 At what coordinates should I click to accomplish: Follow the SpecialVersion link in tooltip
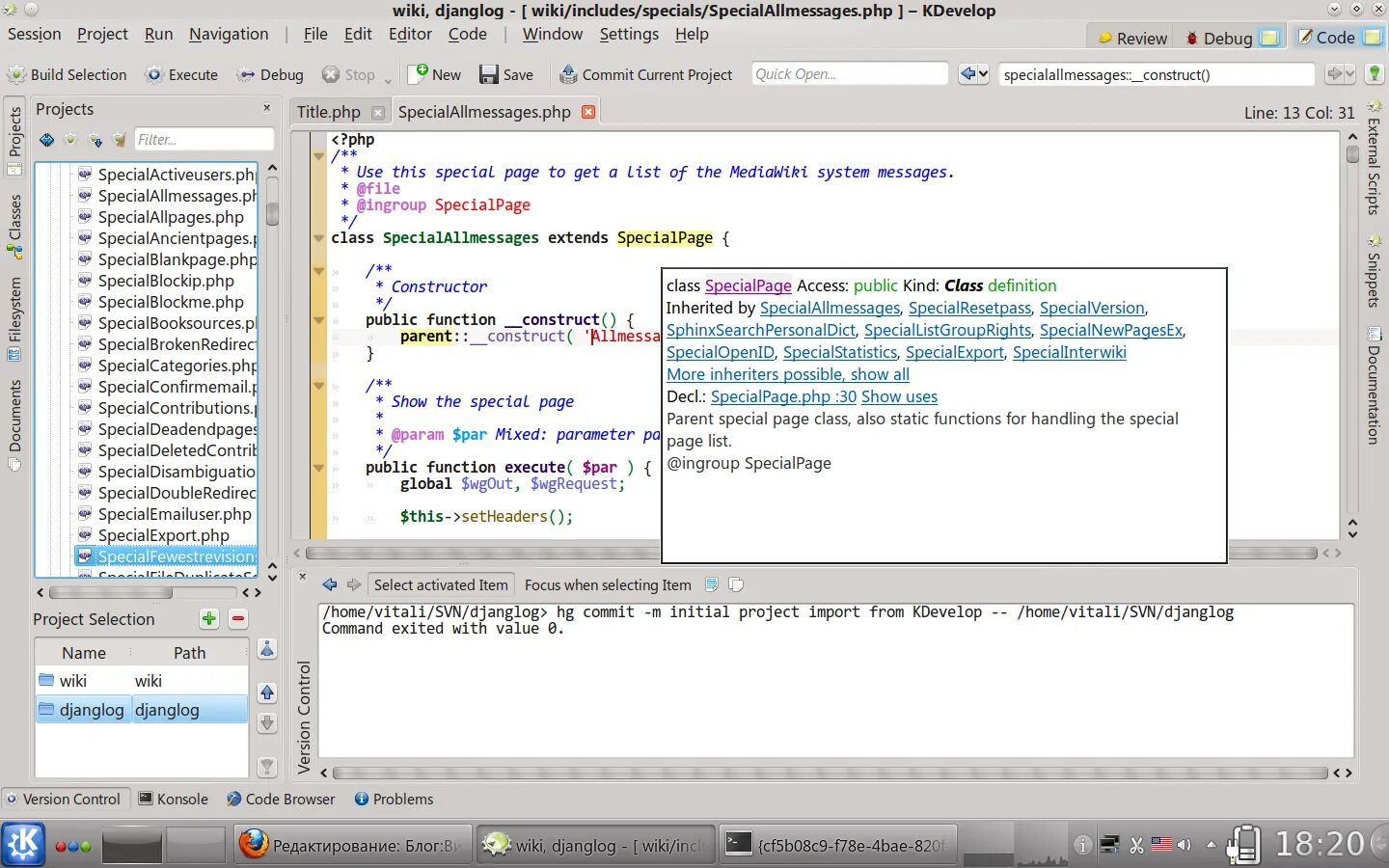[x=1092, y=308]
